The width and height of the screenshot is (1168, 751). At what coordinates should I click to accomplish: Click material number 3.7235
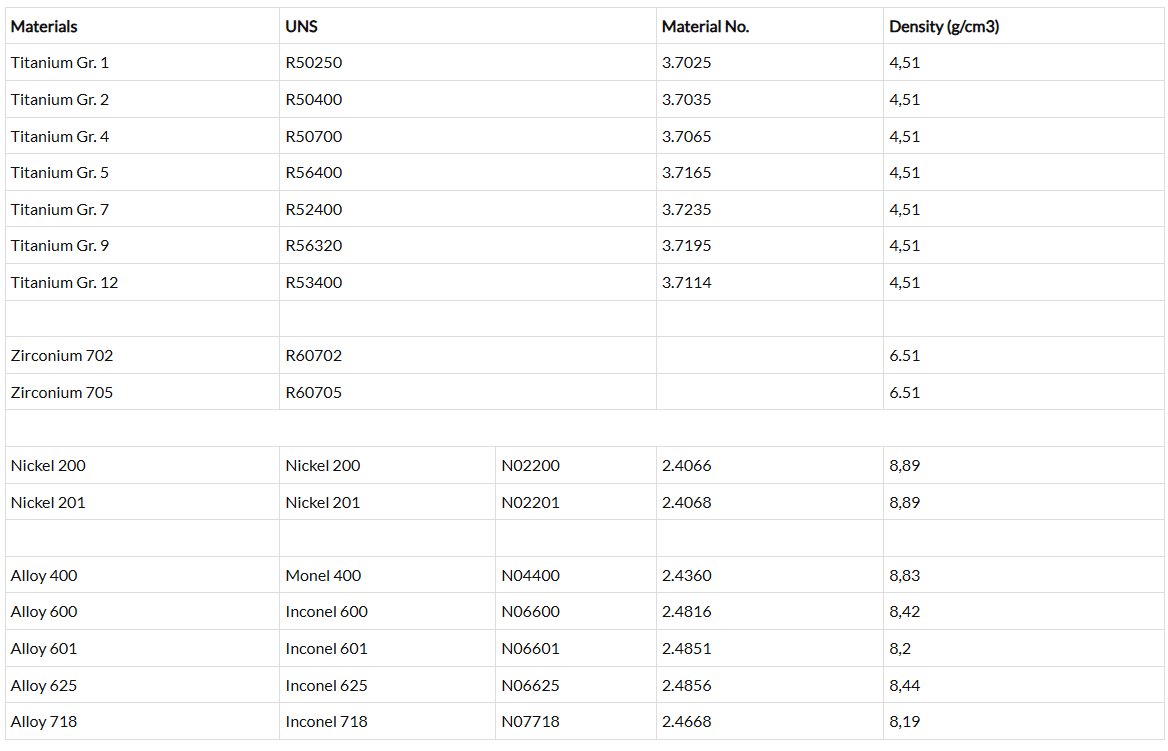coord(687,210)
